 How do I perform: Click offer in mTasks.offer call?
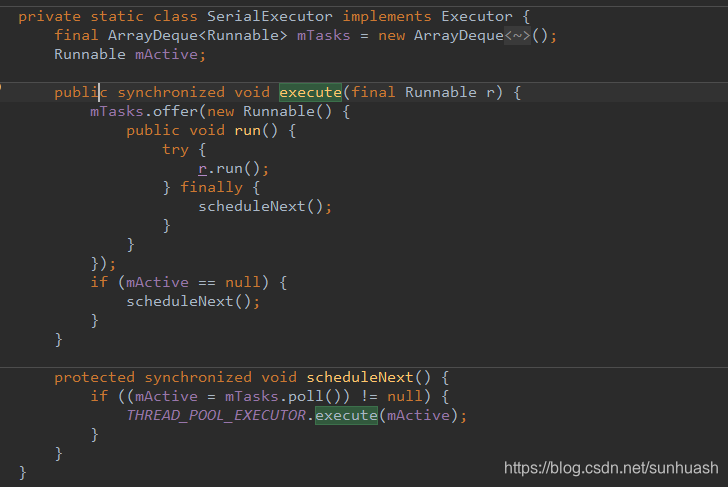[x=176, y=111]
